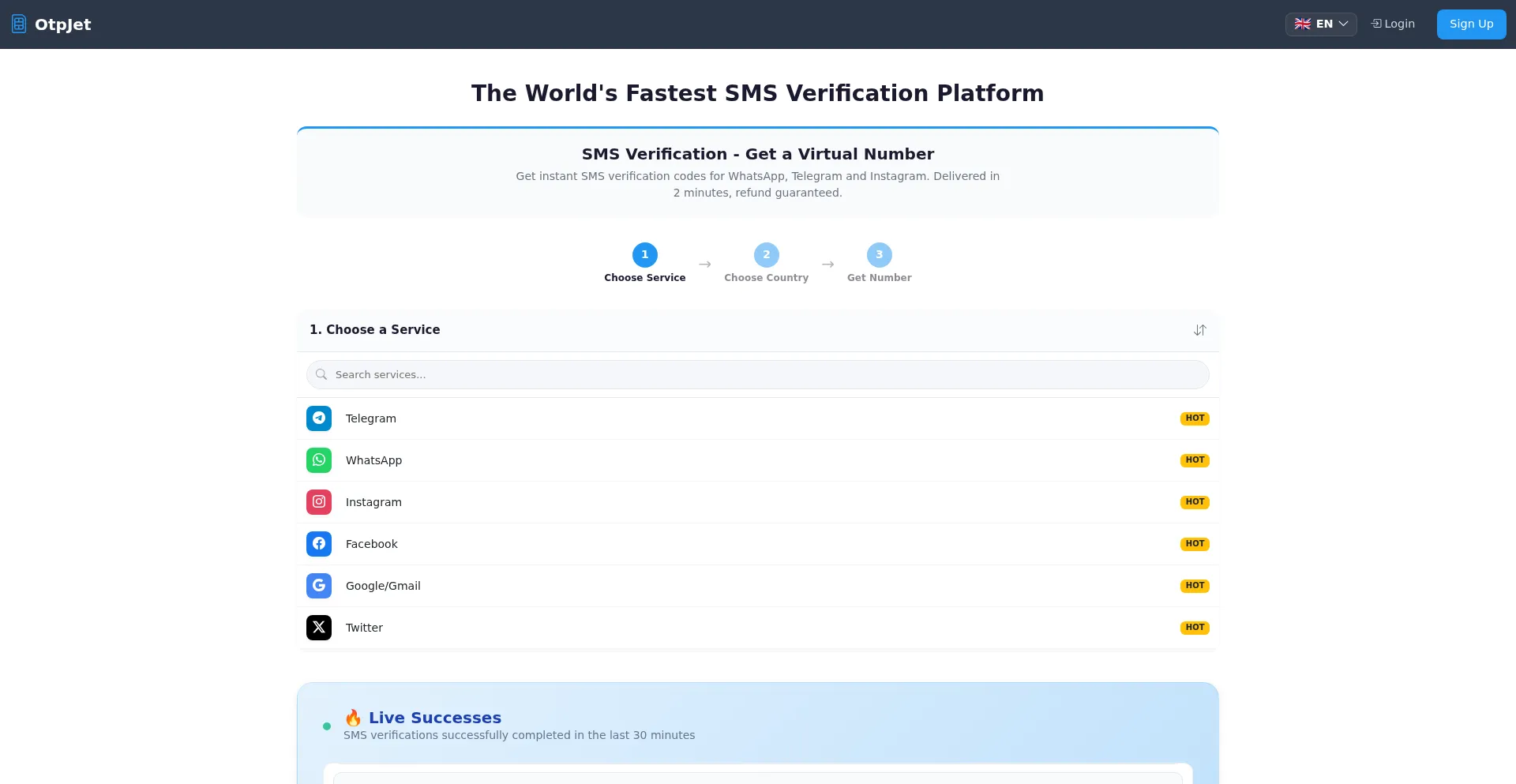1516x784 pixels.
Task: Click the HOT badge on Telegram row
Action: [1195, 418]
